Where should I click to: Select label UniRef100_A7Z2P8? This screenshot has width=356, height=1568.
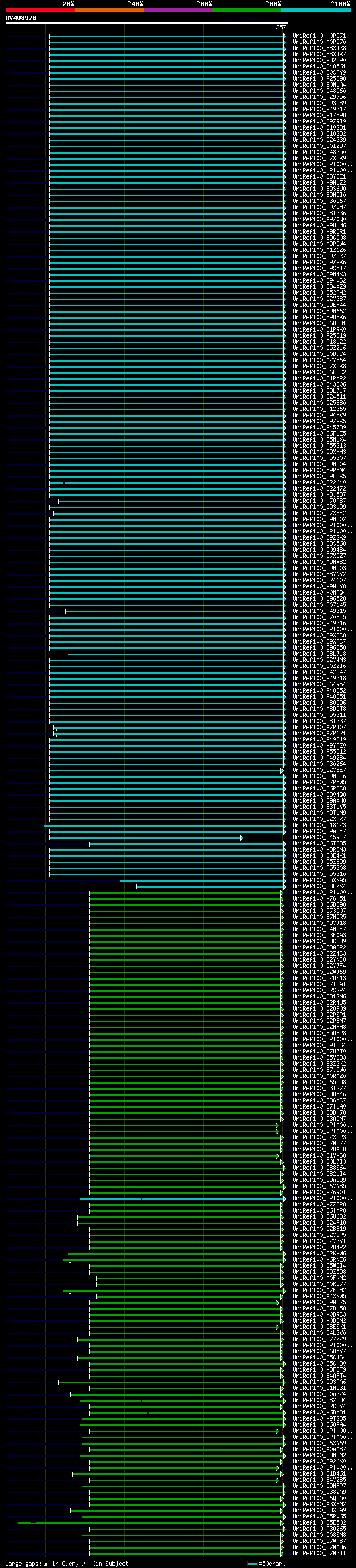tap(319, 1204)
